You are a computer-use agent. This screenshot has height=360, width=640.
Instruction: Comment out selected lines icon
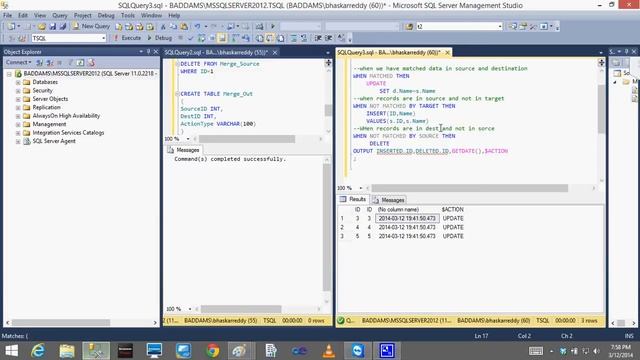click(293, 38)
